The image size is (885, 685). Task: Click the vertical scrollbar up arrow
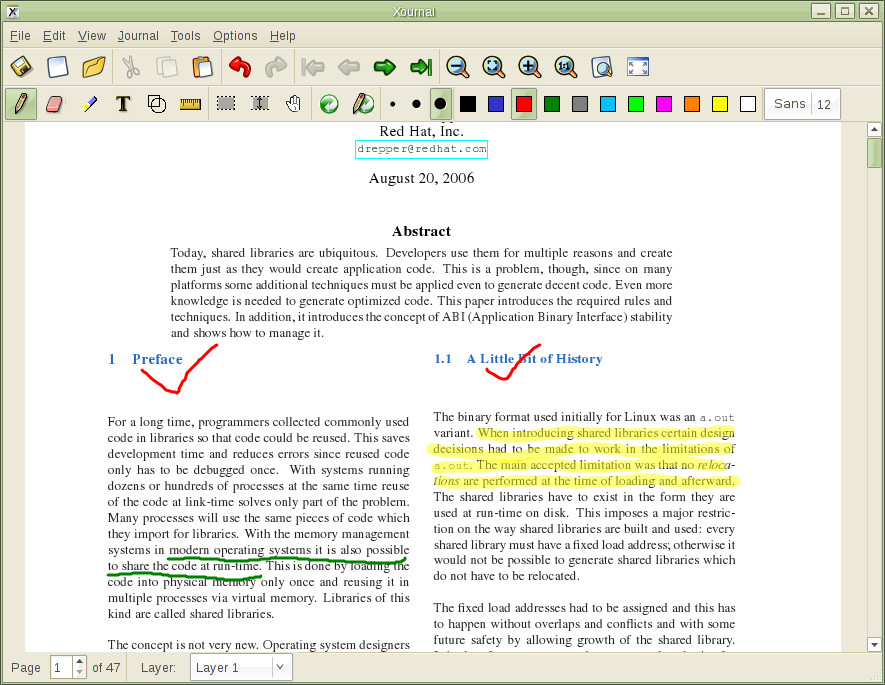point(874,129)
